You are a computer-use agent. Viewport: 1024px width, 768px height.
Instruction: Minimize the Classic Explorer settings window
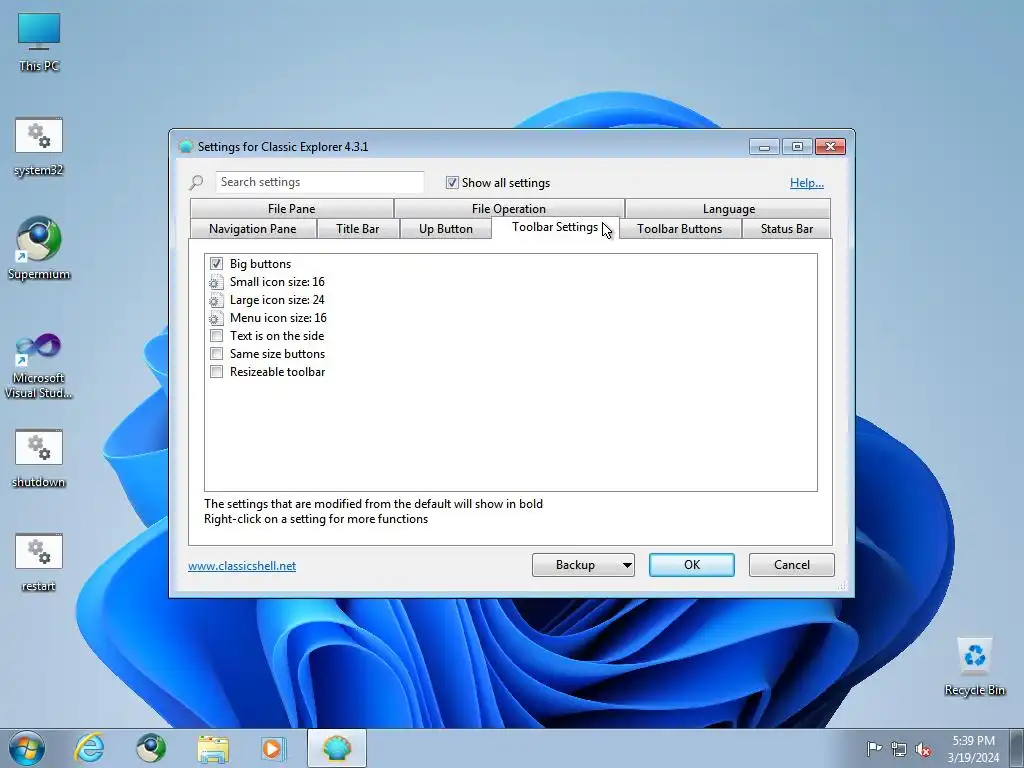pos(764,147)
